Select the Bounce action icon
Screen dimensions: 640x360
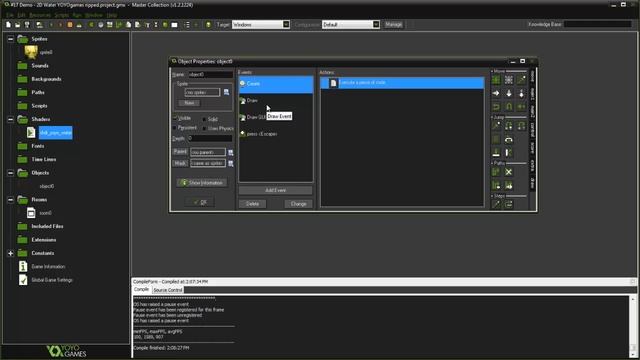click(509, 153)
